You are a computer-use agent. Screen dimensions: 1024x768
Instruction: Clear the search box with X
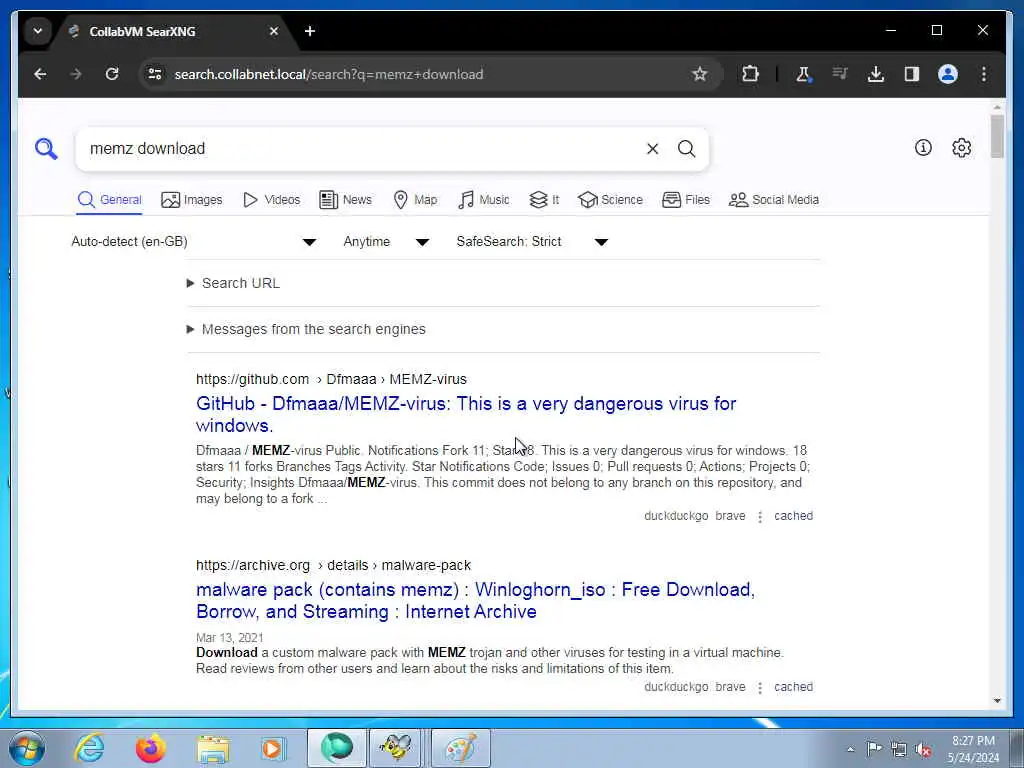coord(652,149)
